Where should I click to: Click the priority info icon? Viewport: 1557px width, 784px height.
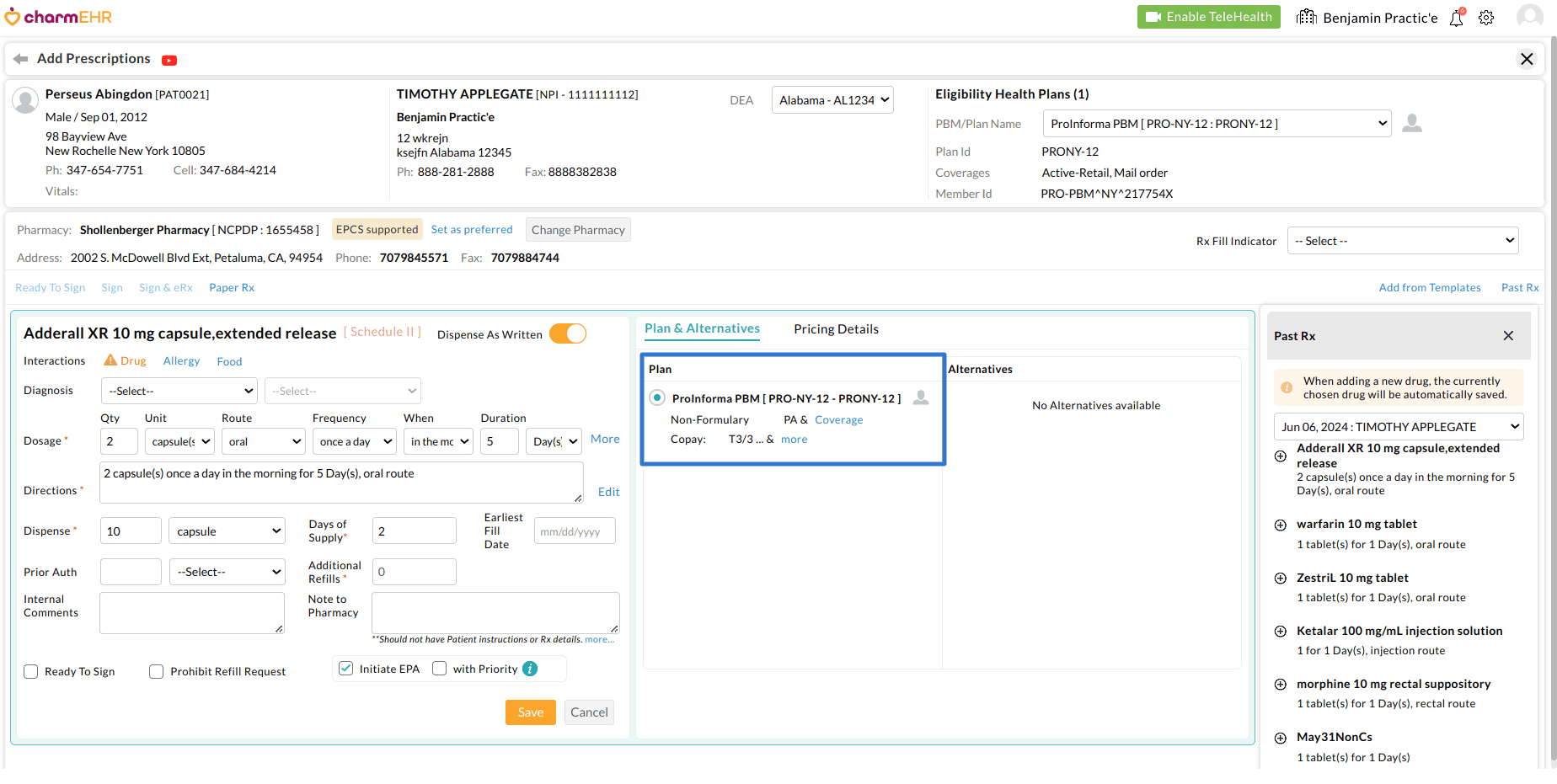click(x=530, y=669)
